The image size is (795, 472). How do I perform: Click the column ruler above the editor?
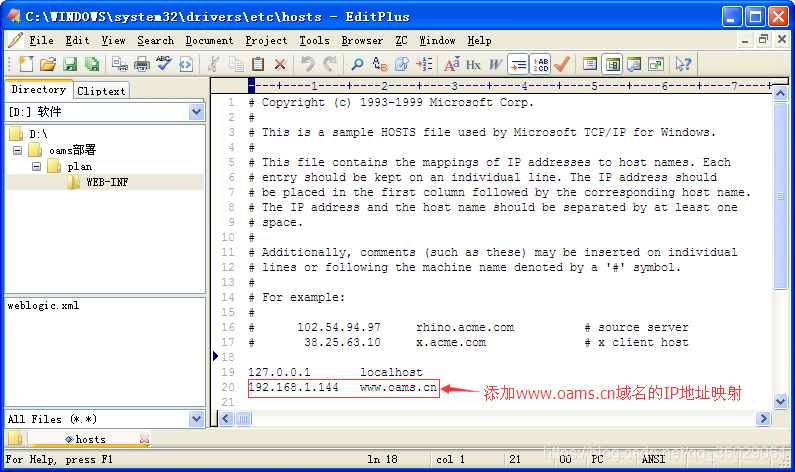pyautogui.click(x=511, y=85)
